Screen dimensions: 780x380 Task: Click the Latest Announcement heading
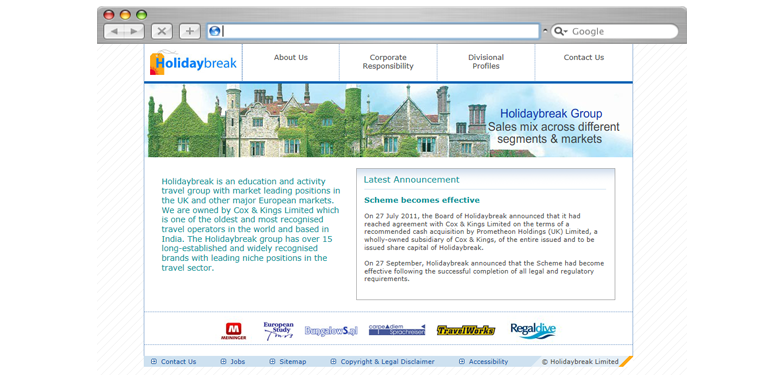411,180
